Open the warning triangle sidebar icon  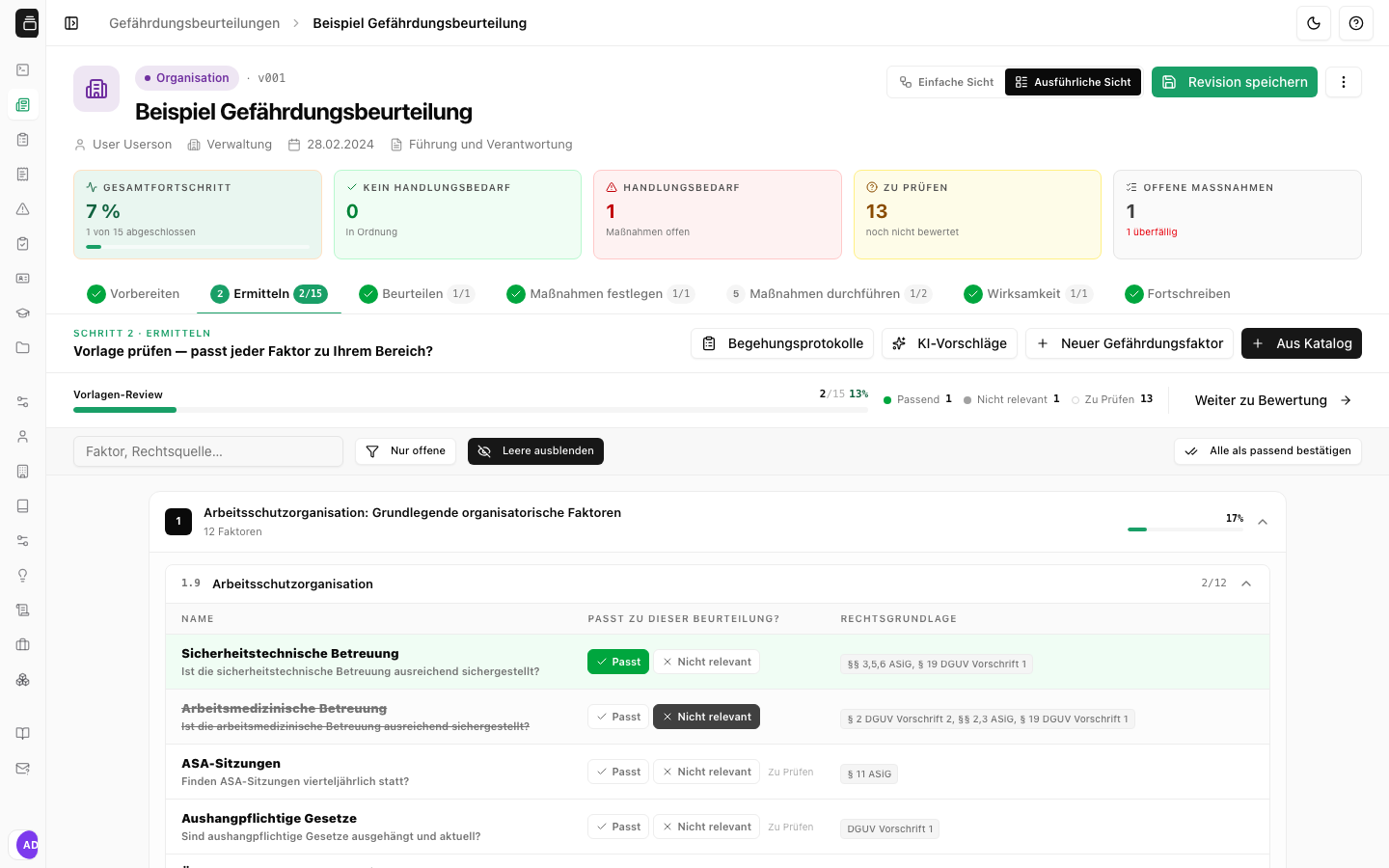click(x=23, y=209)
